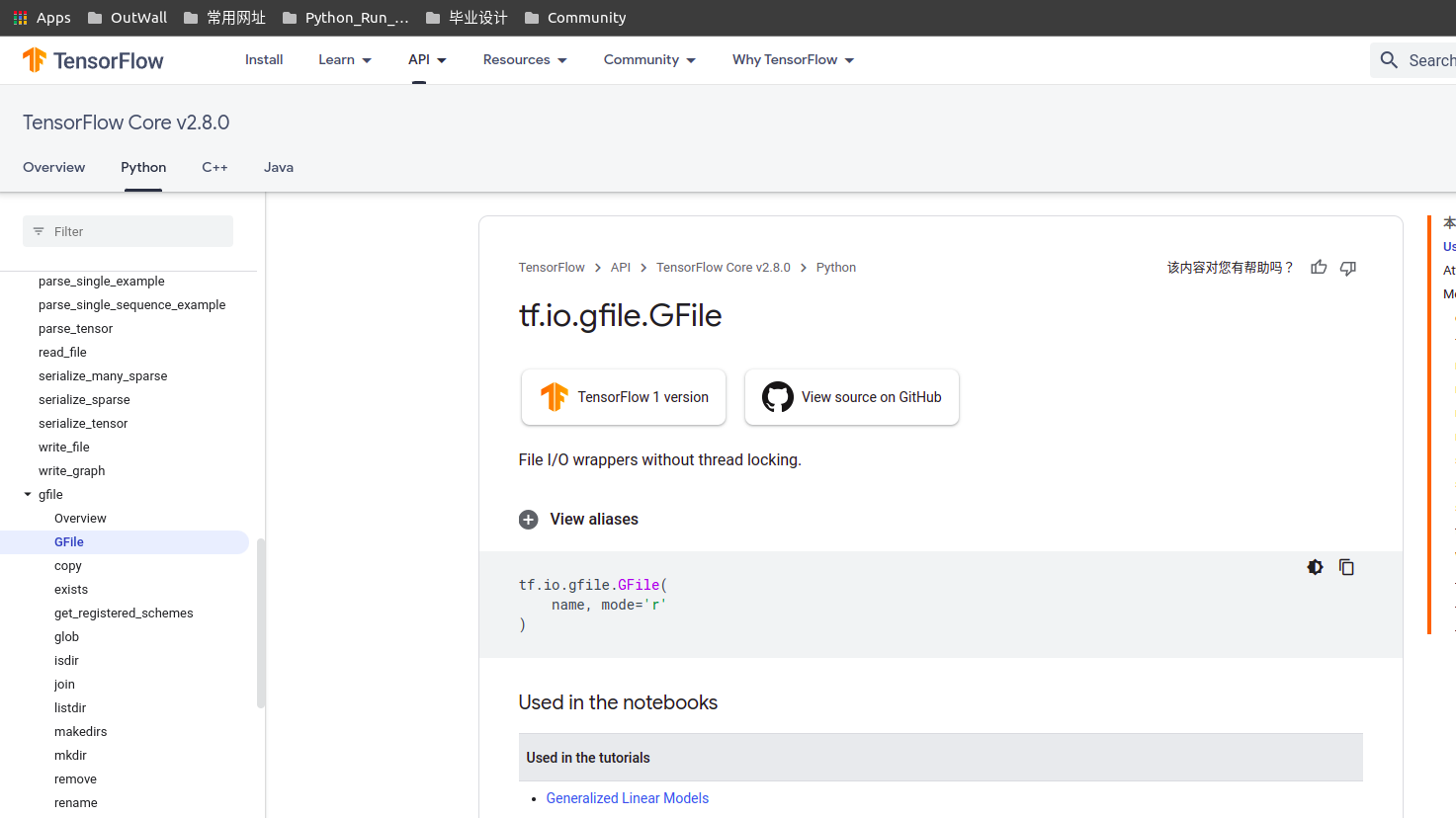1456x818 pixels.
Task: Open the Python_Run_... bookmark folder
Action: tap(345, 18)
